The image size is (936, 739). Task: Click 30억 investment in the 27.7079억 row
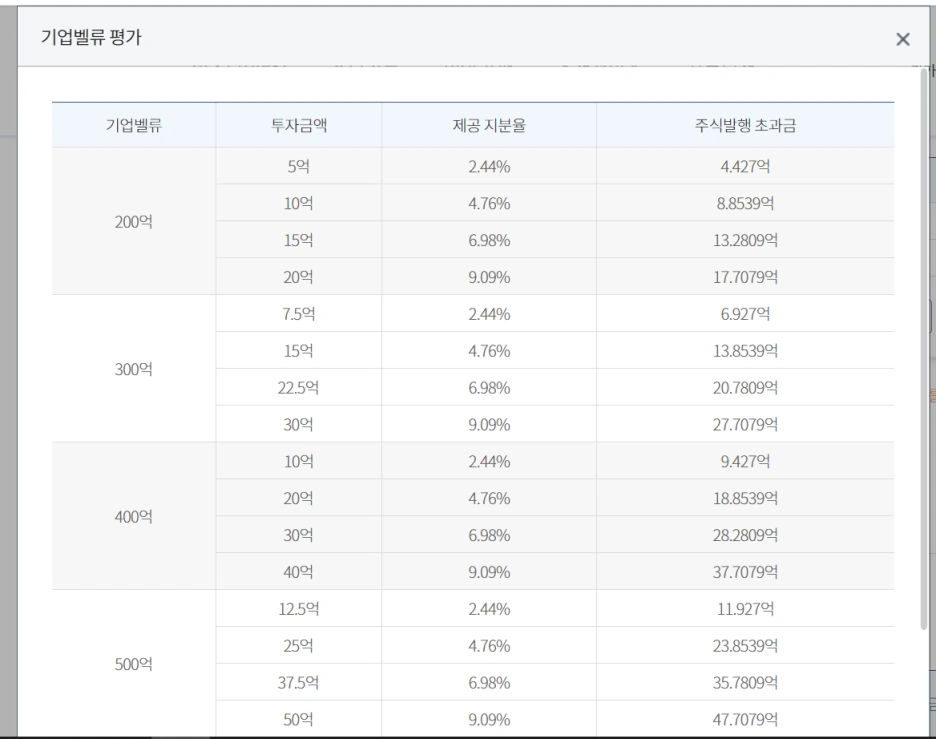click(x=298, y=424)
